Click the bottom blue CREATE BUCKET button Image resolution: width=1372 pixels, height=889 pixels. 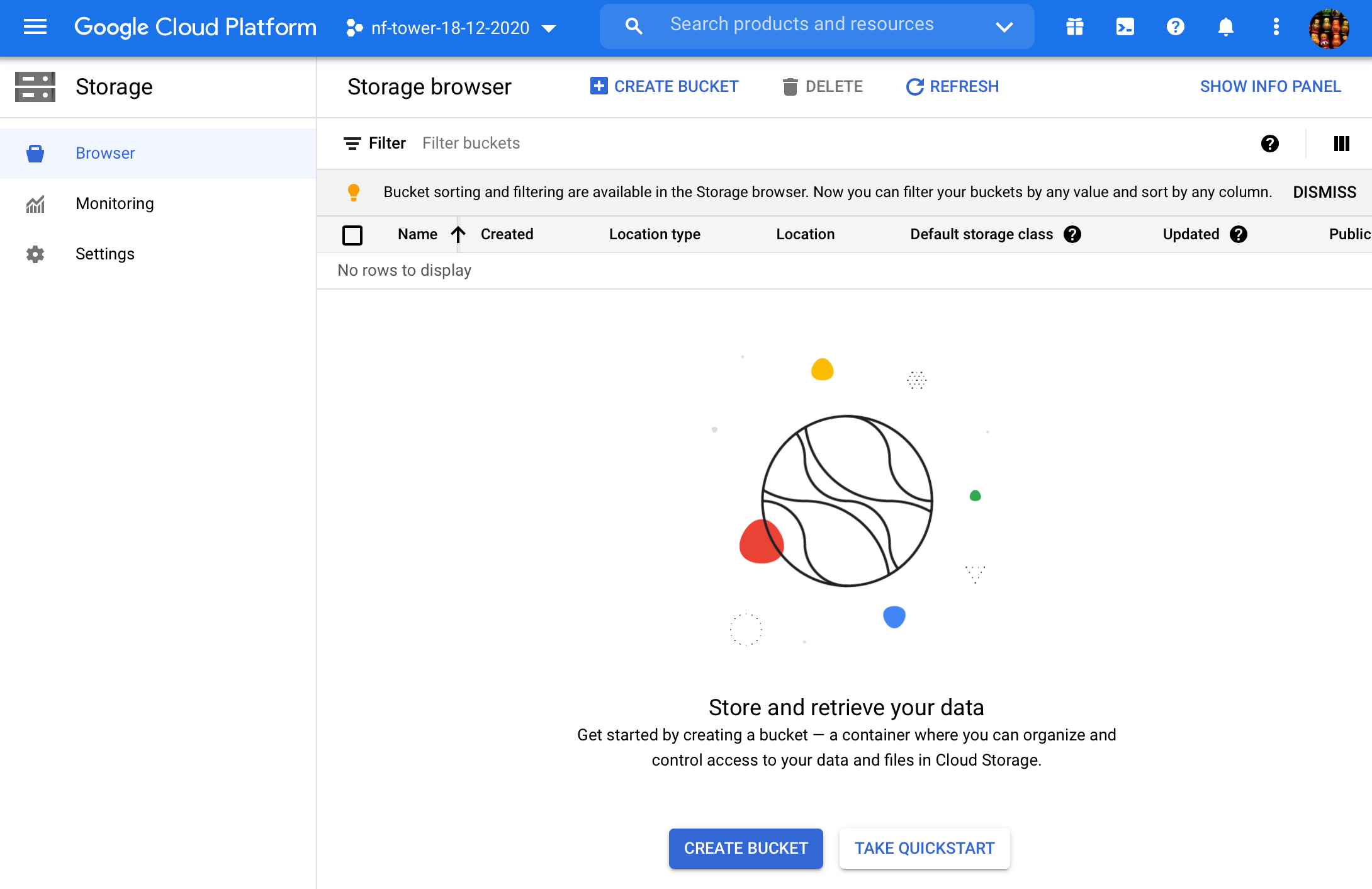point(746,848)
